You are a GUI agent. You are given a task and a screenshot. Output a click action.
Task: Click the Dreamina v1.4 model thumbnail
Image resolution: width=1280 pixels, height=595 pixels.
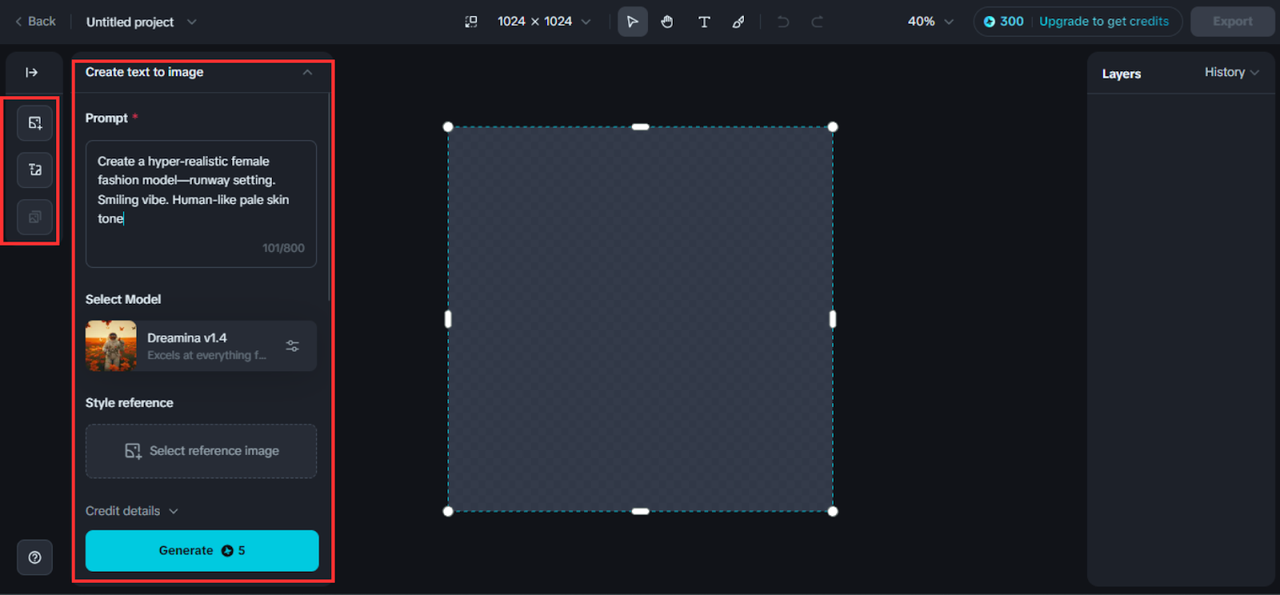111,346
